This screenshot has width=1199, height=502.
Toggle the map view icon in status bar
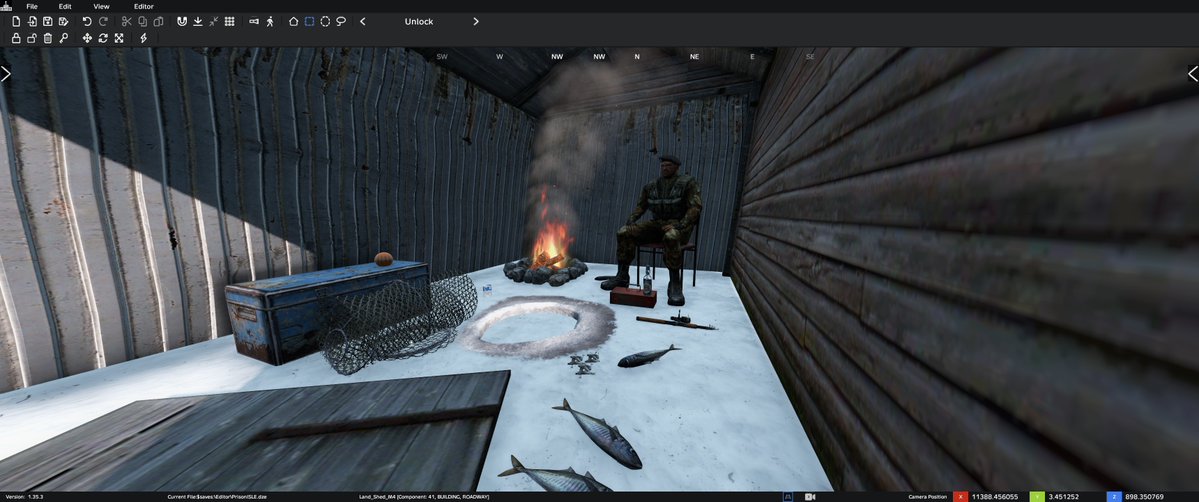[790, 497]
